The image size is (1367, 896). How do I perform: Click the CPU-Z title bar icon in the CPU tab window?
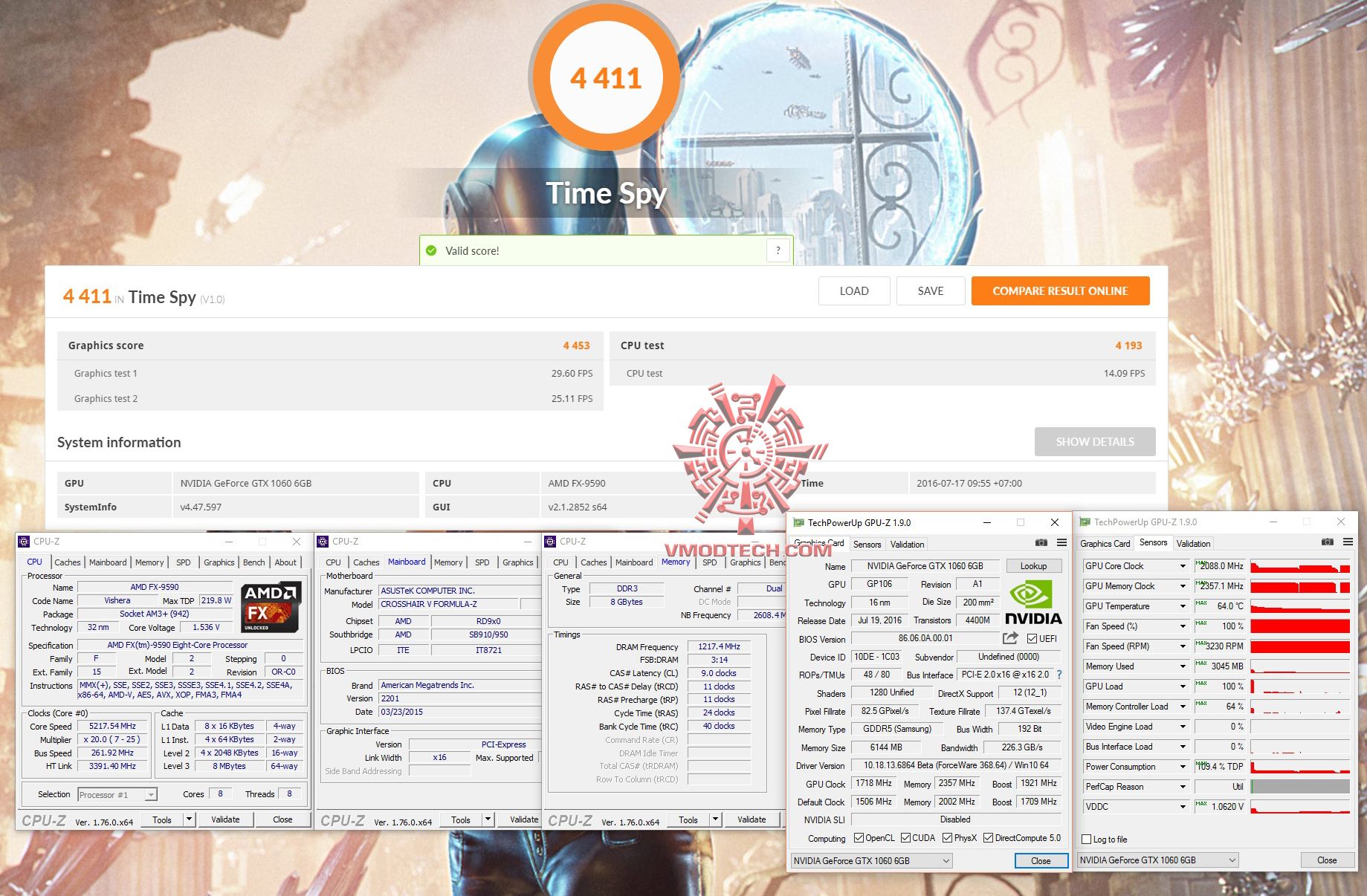point(25,542)
